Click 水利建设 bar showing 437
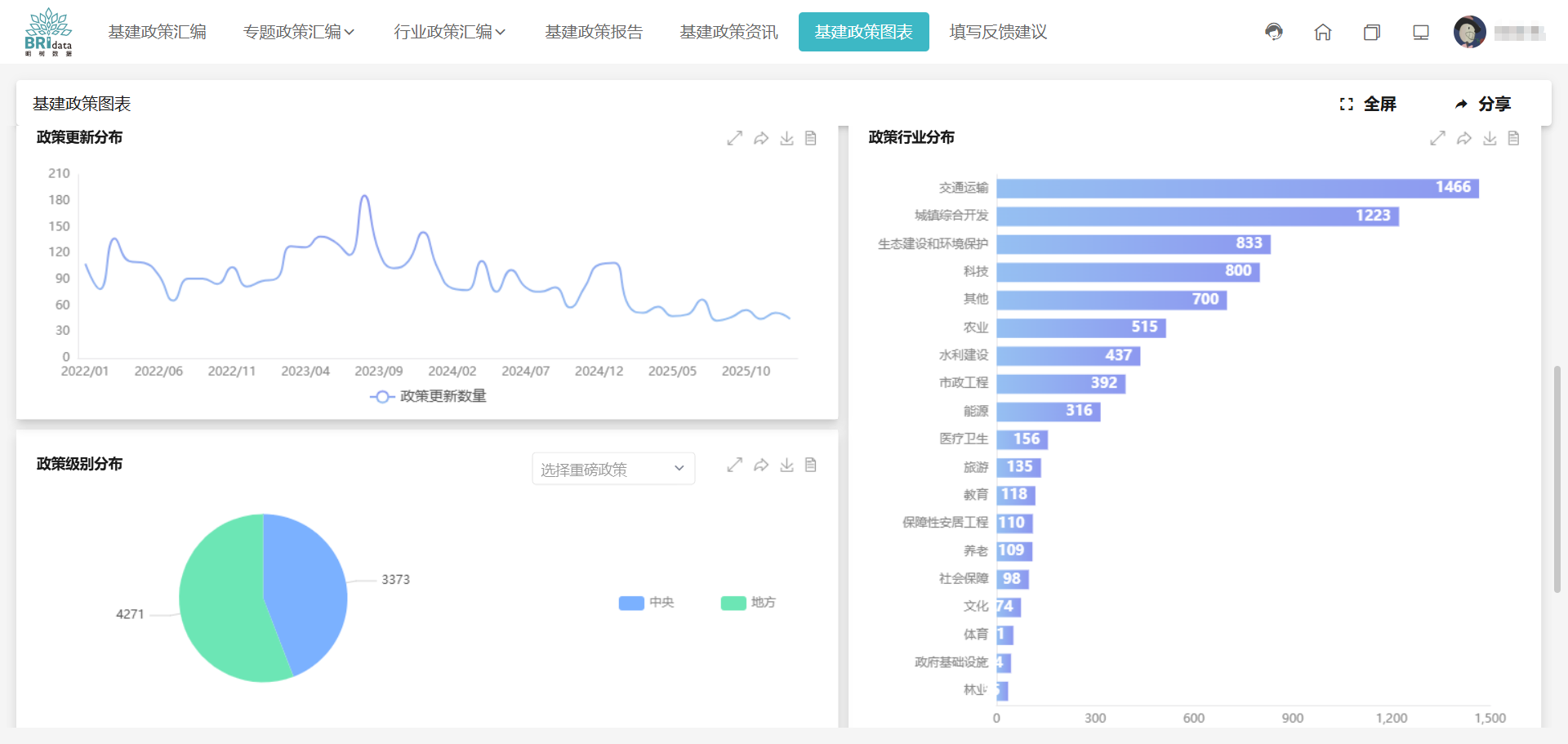The image size is (1568, 744). point(1068,355)
